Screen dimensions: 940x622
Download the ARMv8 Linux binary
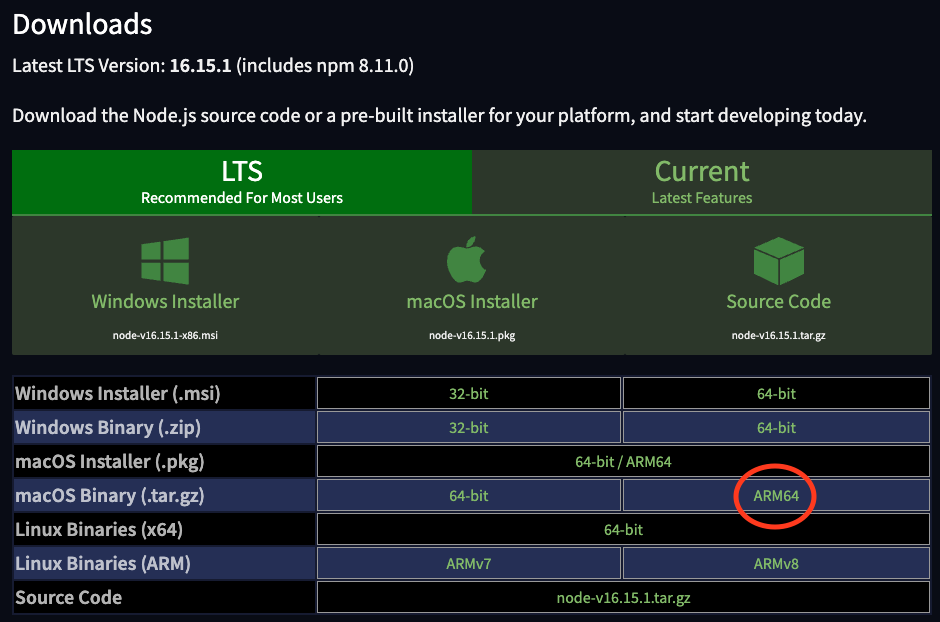[x=776, y=564]
